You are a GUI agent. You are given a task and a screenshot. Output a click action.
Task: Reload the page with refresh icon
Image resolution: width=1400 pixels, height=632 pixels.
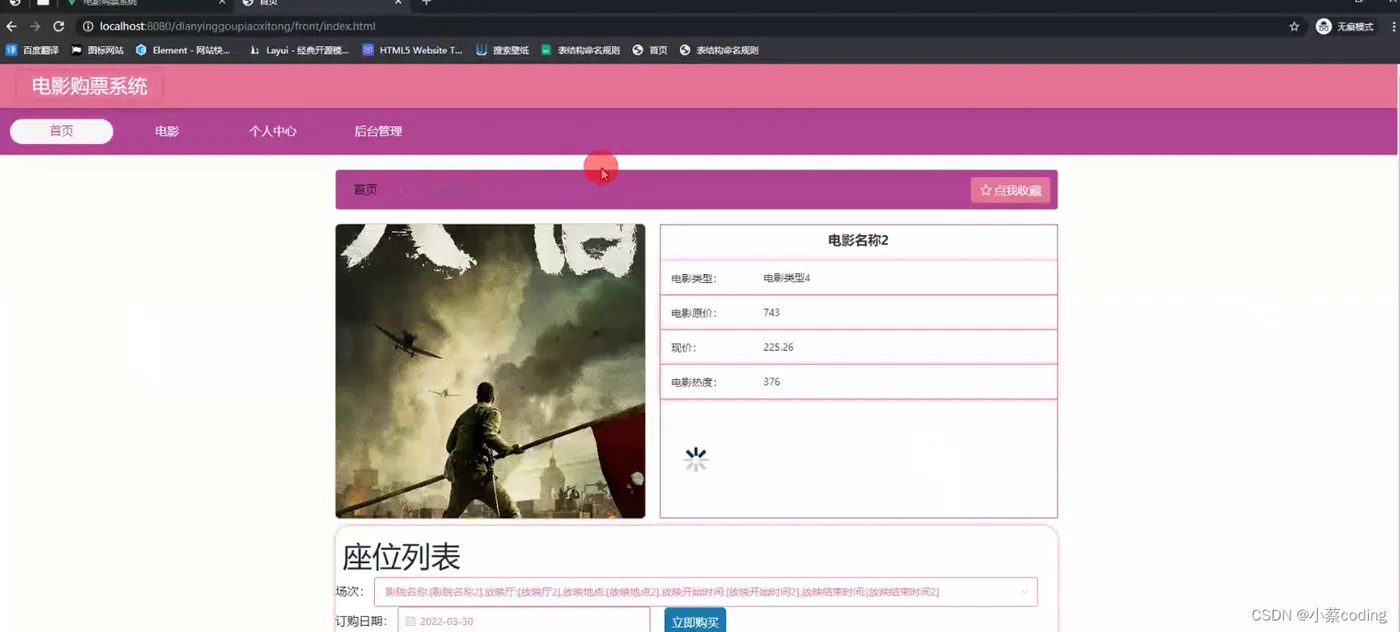pyautogui.click(x=58, y=27)
